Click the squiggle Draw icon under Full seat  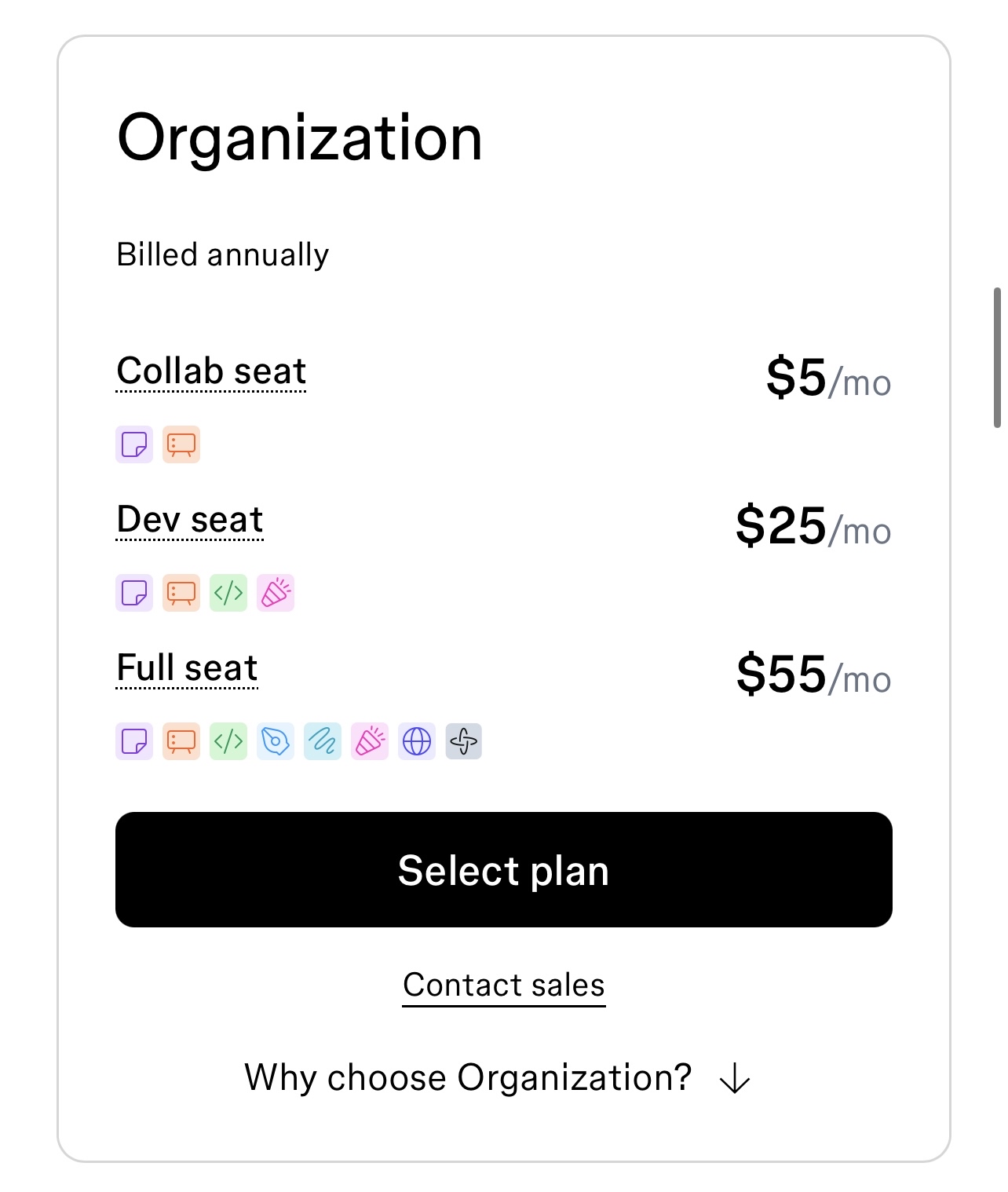(323, 741)
